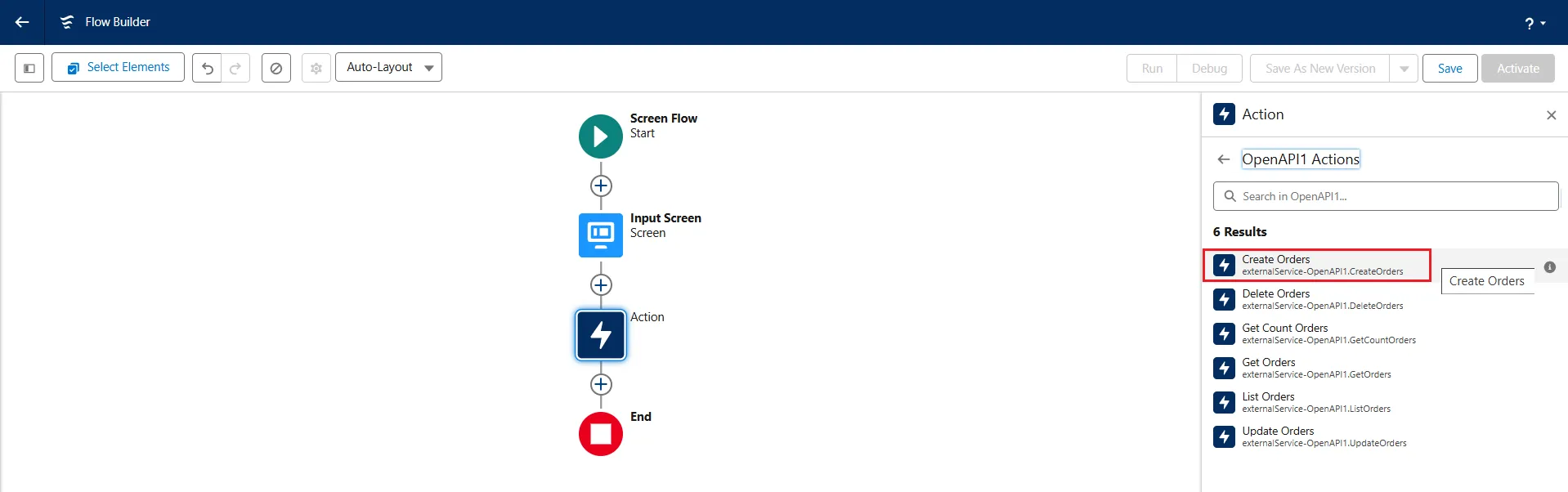Expand the Save As New Version dropdown arrow
The height and width of the screenshot is (492, 1568).
pyautogui.click(x=1404, y=69)
